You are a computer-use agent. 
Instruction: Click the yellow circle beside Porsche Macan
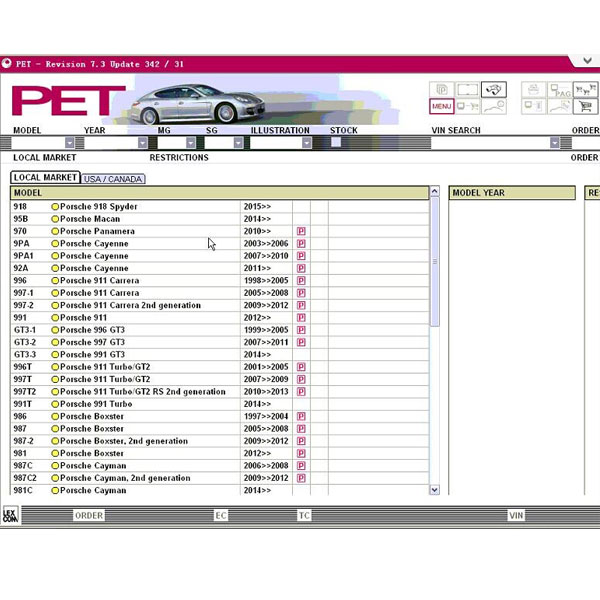pyautogui.click(x=56, y=219)
